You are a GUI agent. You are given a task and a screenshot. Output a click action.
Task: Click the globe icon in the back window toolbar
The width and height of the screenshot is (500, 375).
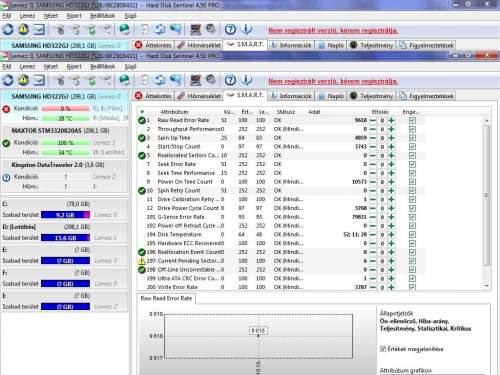[x=125, y=30]
